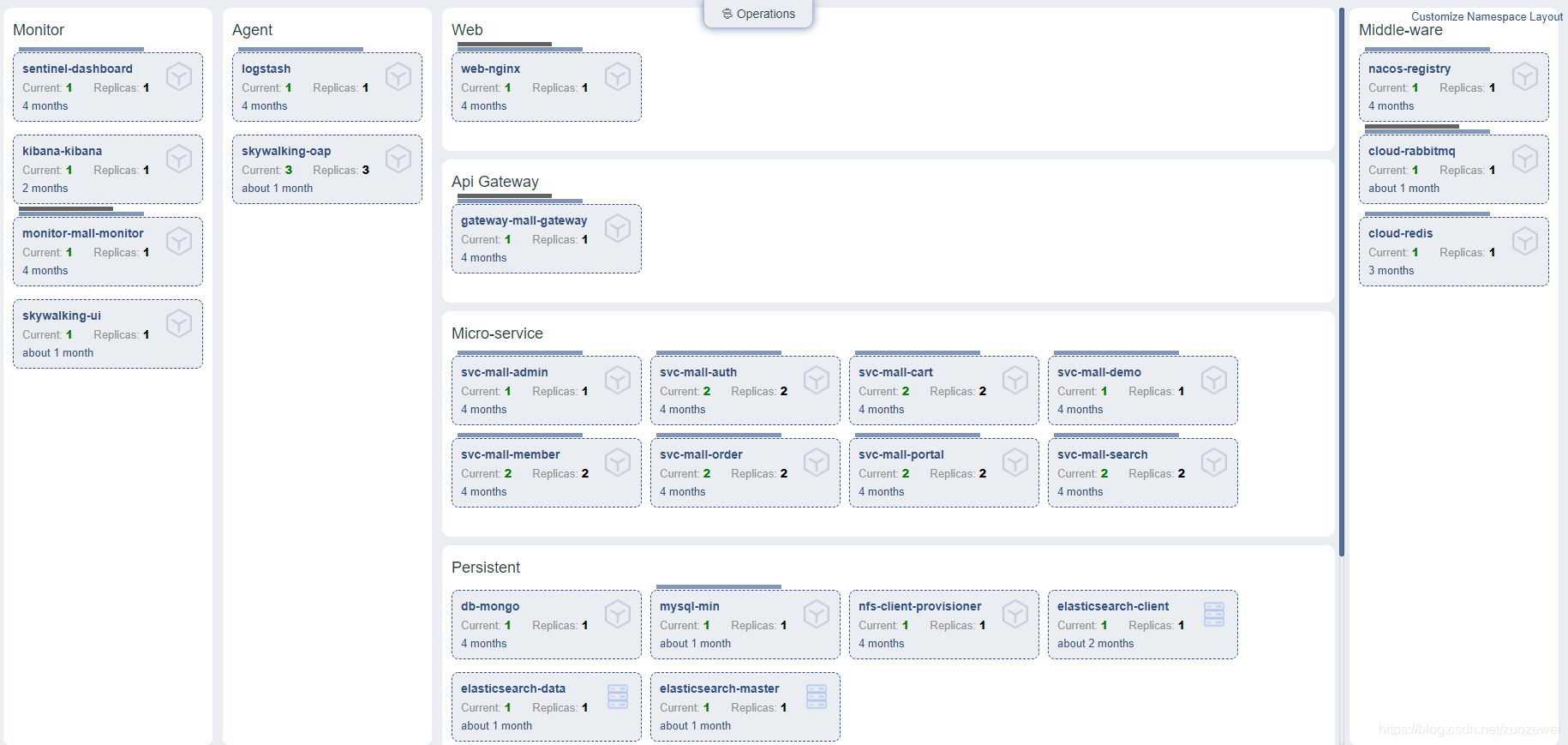This screenshot has height=745, width=1568.
Task: Click the web-nginx deployment cube icon
Action: [618, 77]
